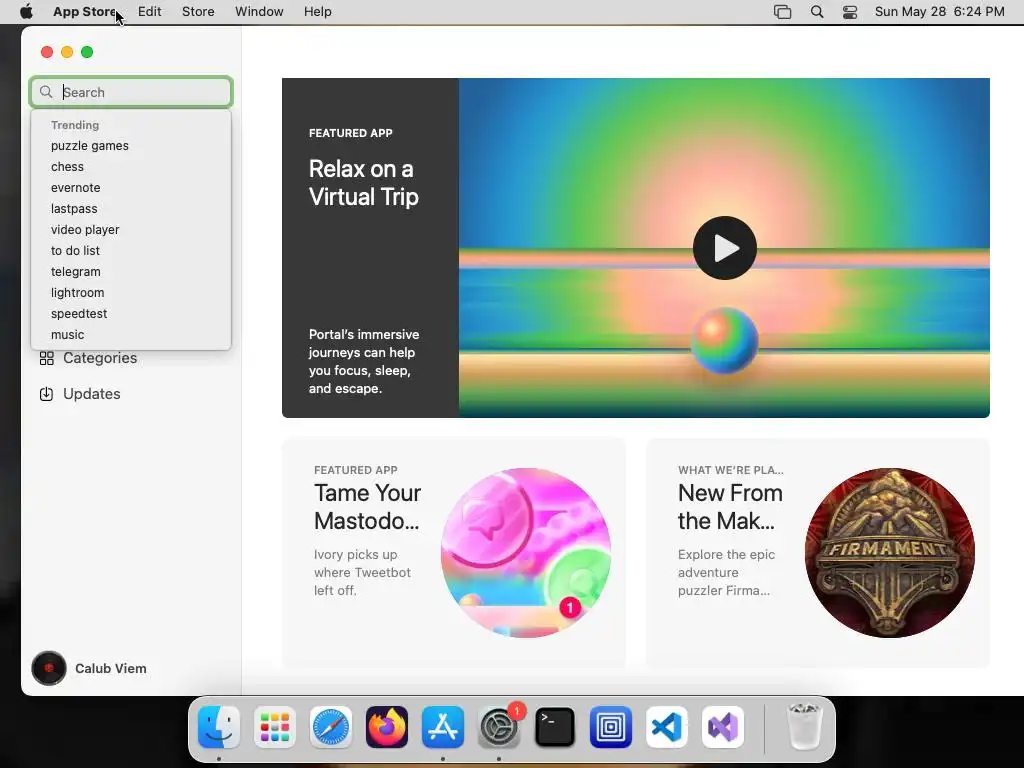Select trending search 'speedtest'
1024x768 pixels.
79,313
